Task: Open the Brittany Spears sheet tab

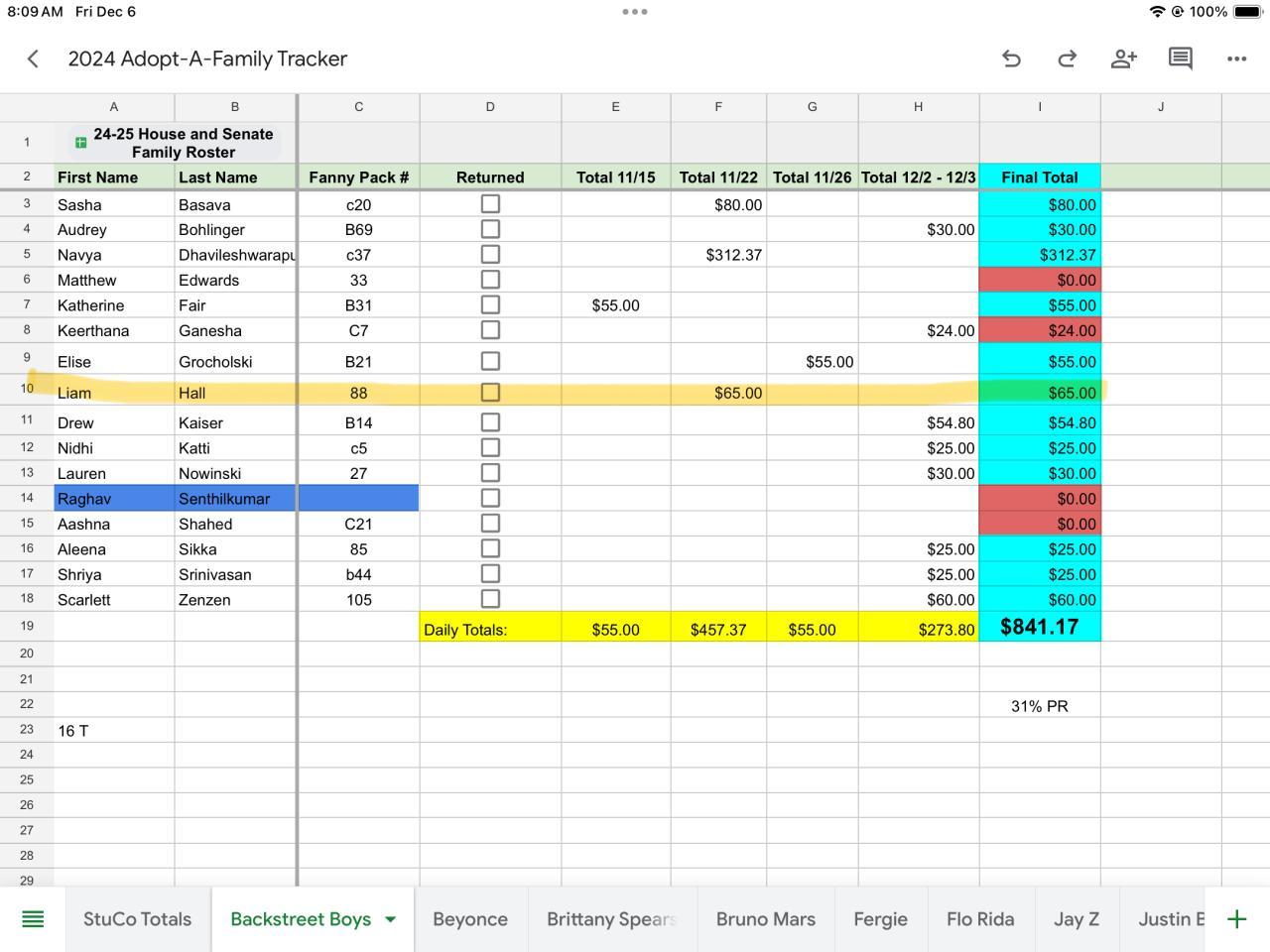Action: coord(612,919)
